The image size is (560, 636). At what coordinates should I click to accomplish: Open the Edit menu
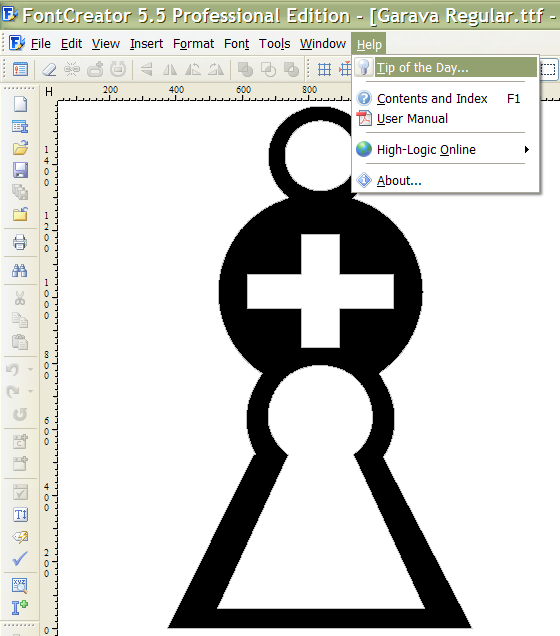coord(71,43)
